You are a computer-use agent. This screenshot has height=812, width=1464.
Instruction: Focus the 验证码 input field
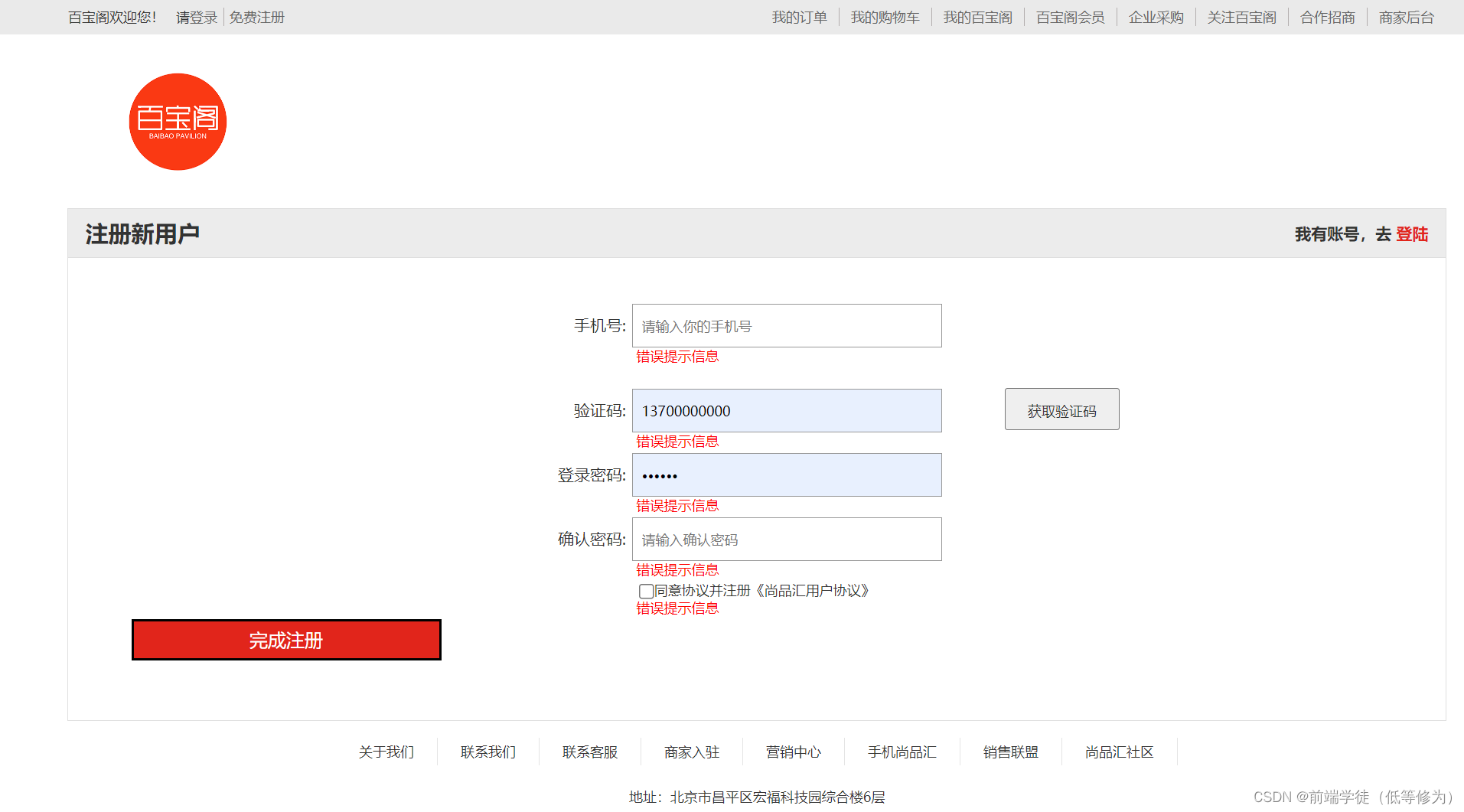click(787, 411)
